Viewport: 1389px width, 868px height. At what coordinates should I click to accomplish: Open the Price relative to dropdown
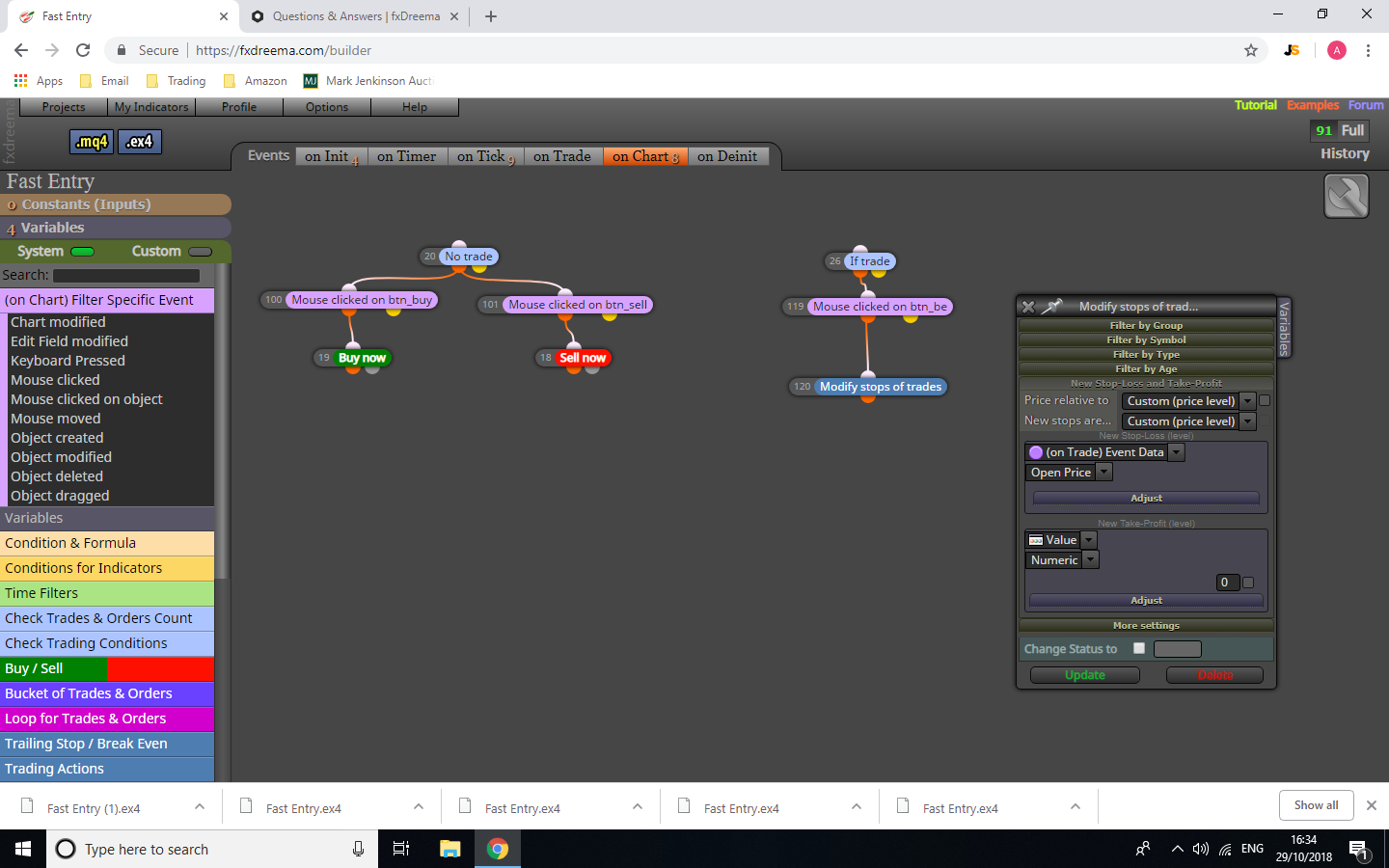coord(1188,401)
